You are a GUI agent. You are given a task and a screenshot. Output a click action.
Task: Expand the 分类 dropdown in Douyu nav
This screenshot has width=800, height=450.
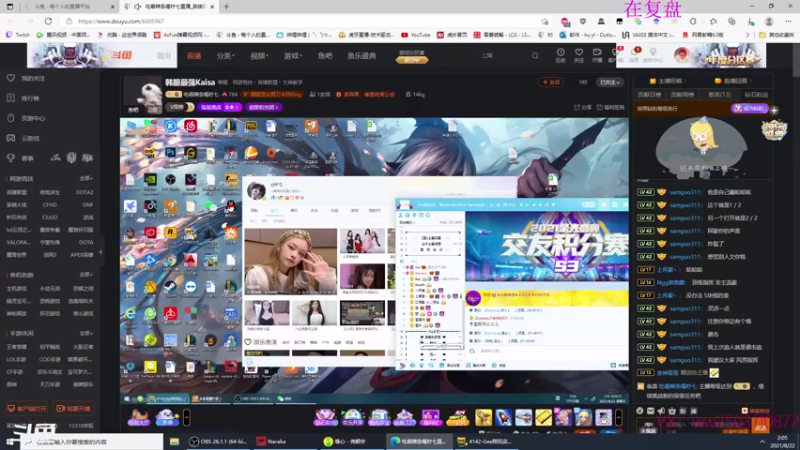[x=225, y=56]
